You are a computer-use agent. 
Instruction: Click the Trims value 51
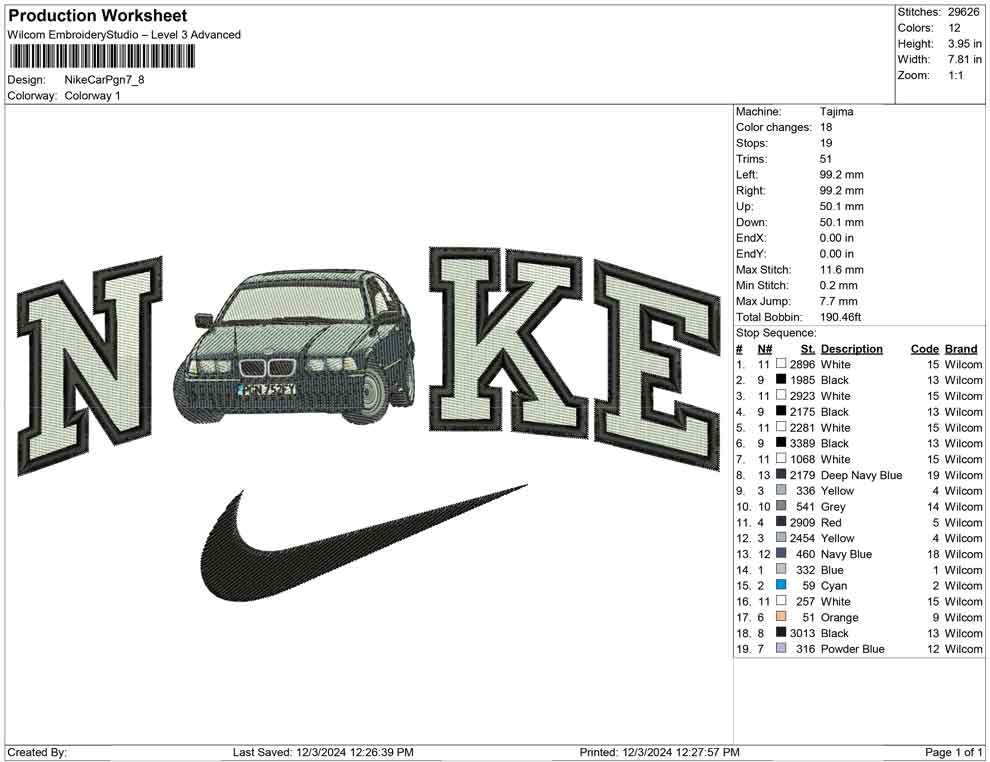pyautogui.click(x=826, y=159)
